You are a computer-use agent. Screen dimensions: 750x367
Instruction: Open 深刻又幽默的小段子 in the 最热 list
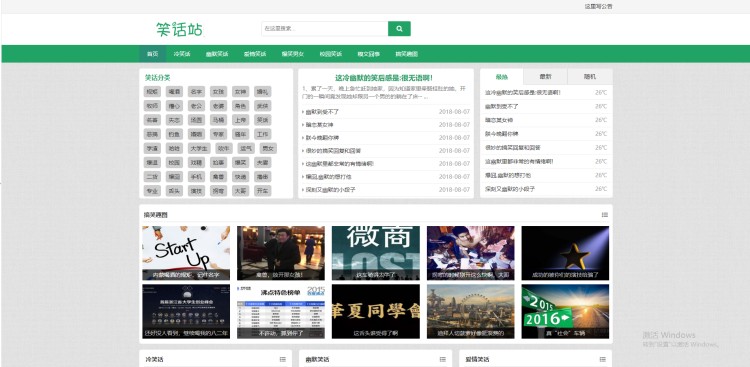(509, 189)
